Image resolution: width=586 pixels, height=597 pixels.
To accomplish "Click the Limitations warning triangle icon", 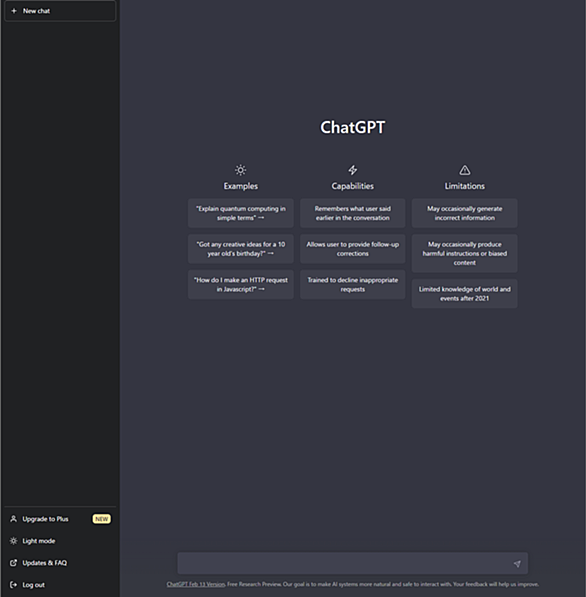I will [x=465, y=170].
